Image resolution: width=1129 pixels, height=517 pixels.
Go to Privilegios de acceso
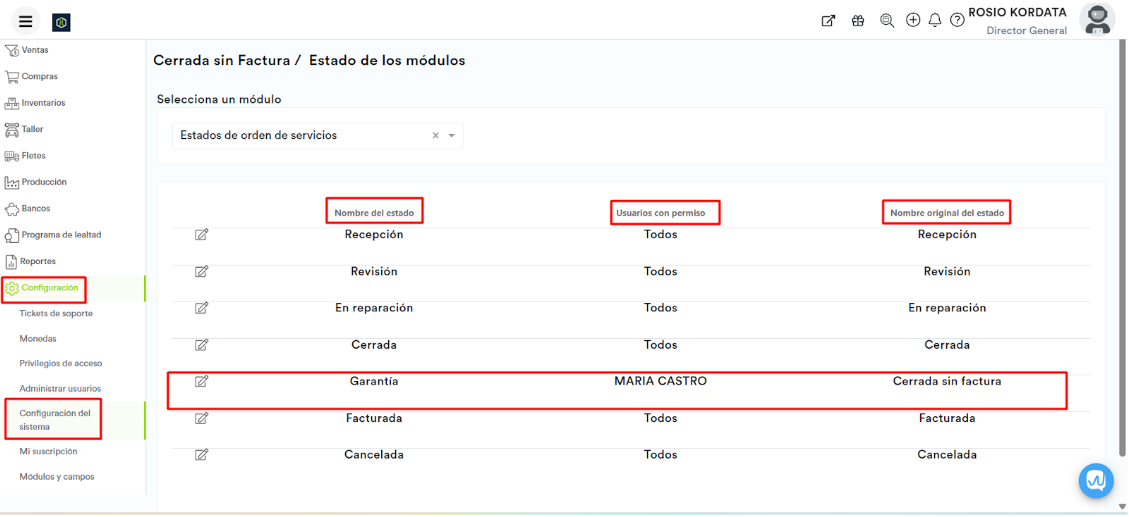pos(60,364)
